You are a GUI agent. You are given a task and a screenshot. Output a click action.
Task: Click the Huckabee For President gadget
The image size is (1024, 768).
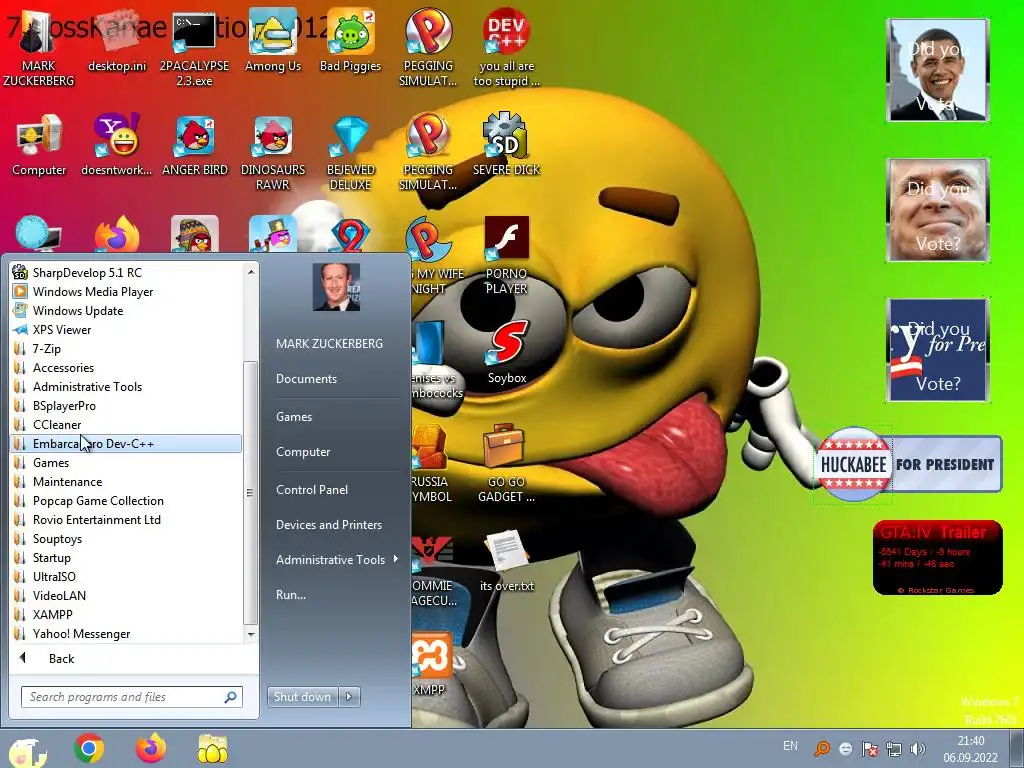(909, 464)
